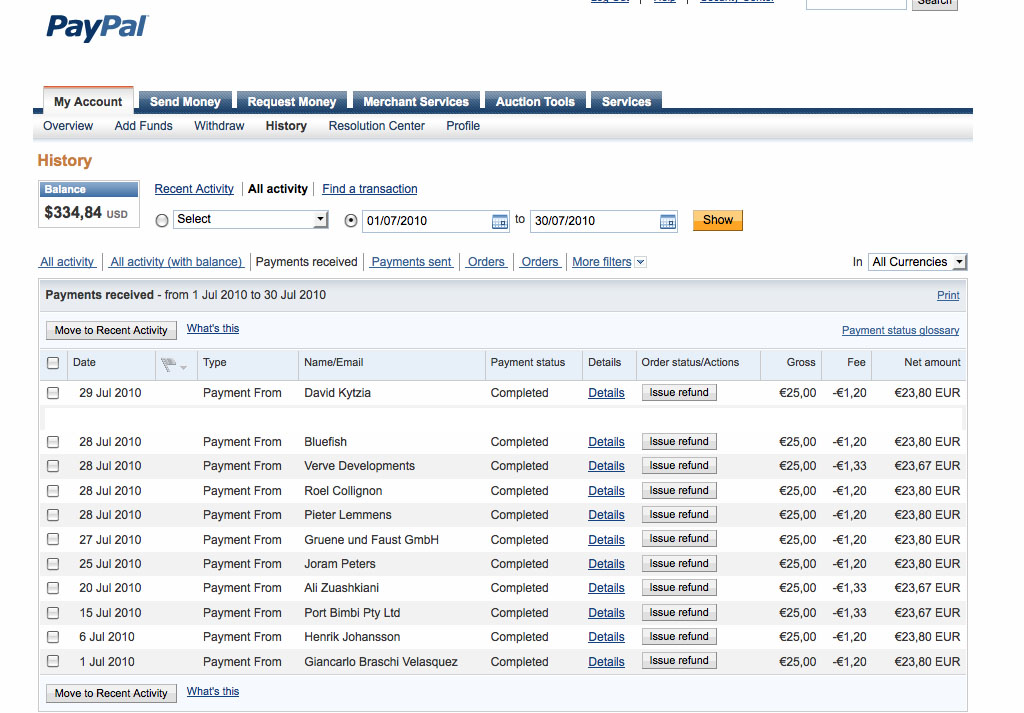Open Details for Ali Zuashkiani payment
Viewport: 1024px width, 713px height.
pyautogui.click(x=606, y=588)
